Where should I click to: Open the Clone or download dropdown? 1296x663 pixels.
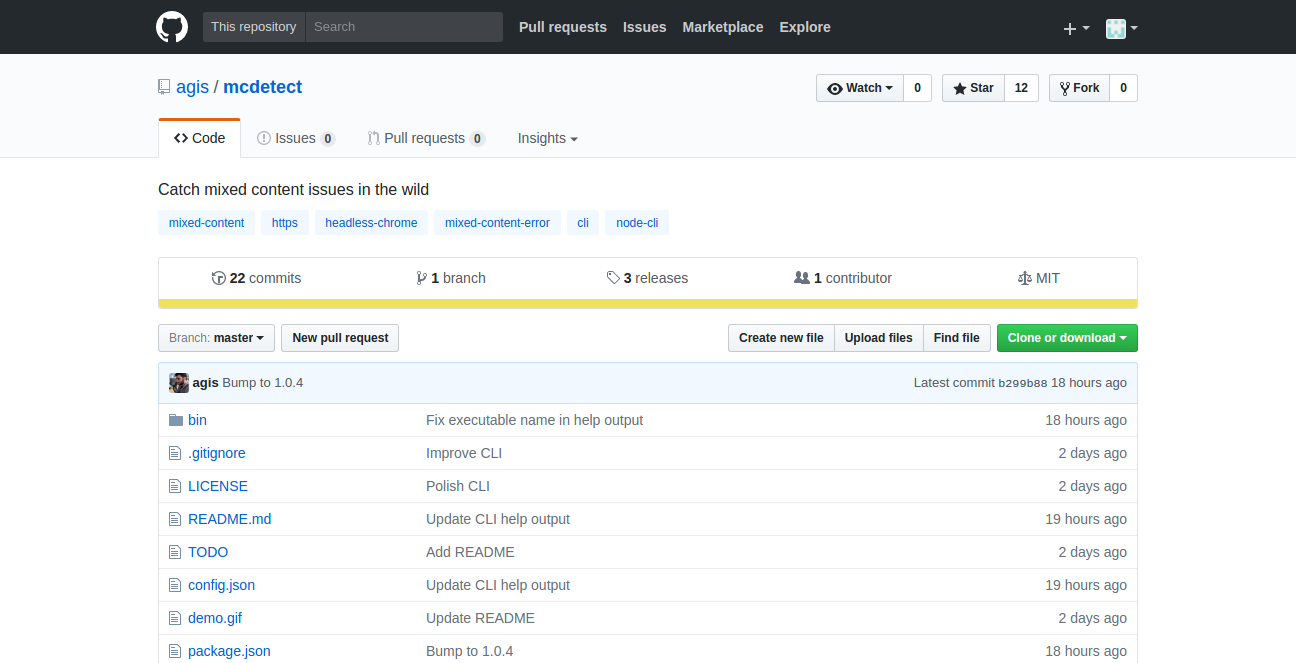tap(1067, 338)
